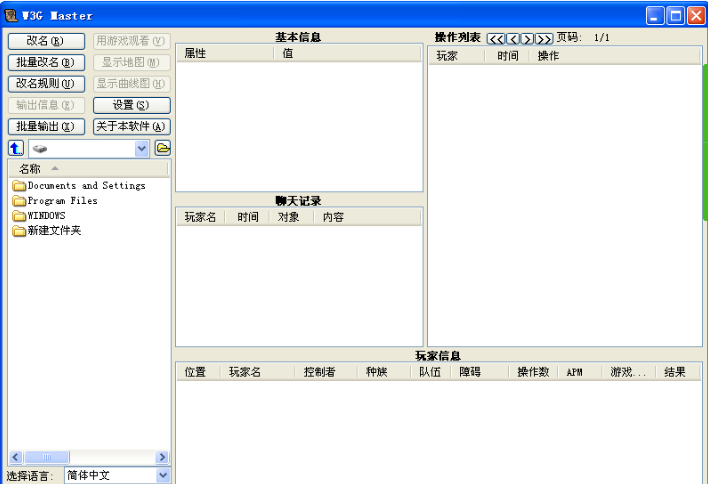Jump to last page of 操作列表 (>>)

tap(544, 39)
